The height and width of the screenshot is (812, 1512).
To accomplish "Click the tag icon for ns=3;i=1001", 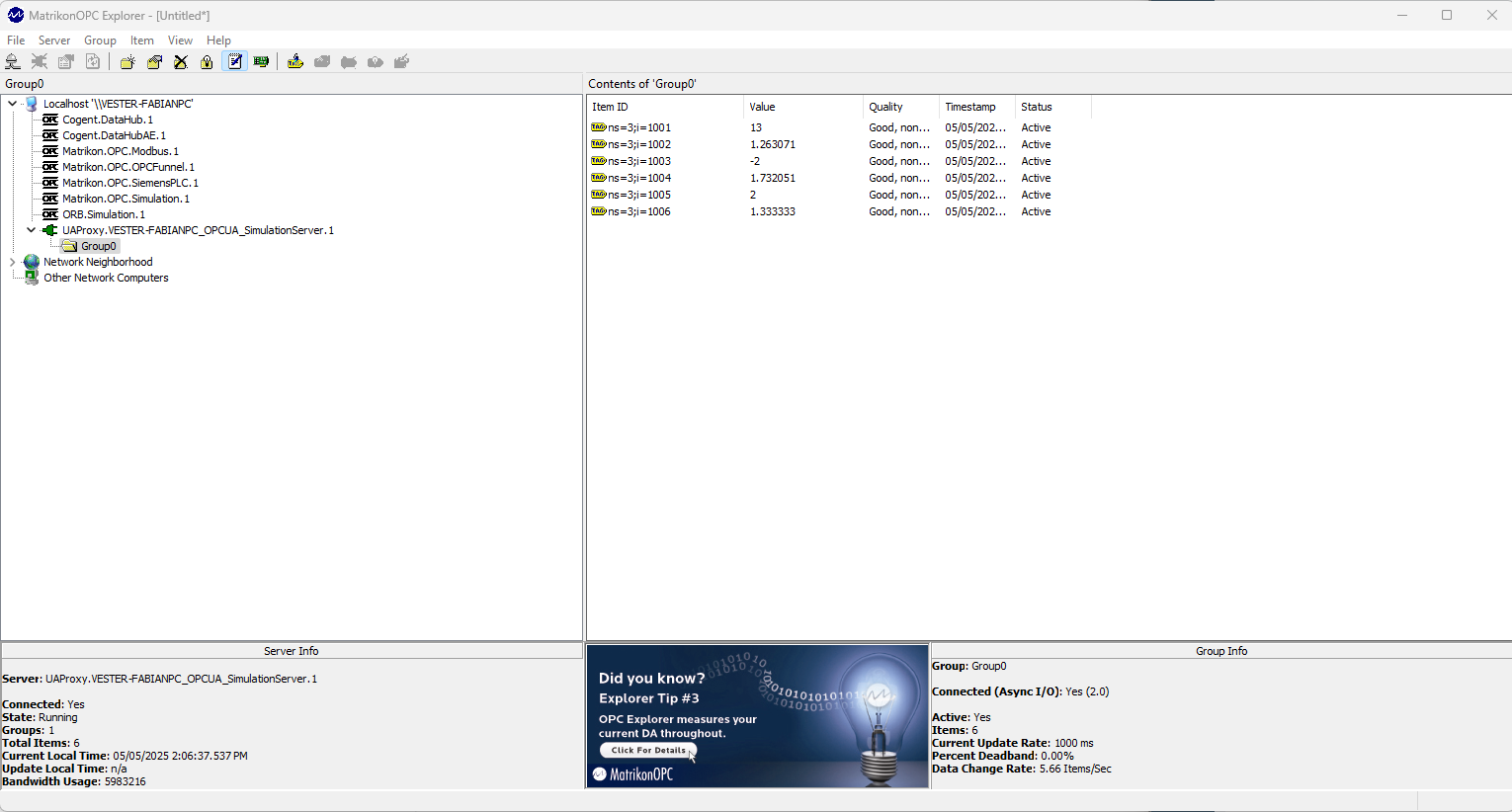I will tap(598, 127).
